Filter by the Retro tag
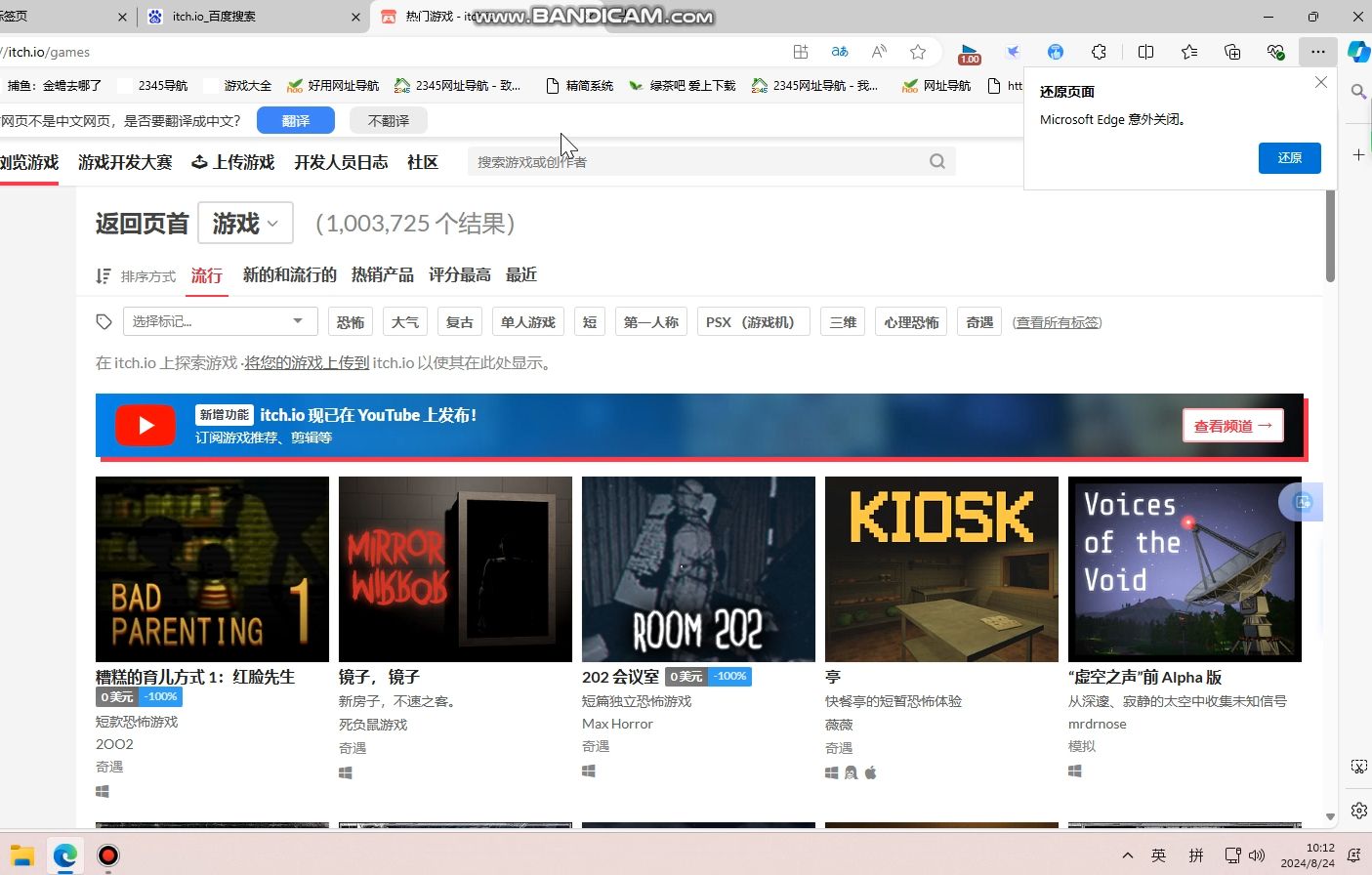The image size is (1372, 875). [460, 322]
